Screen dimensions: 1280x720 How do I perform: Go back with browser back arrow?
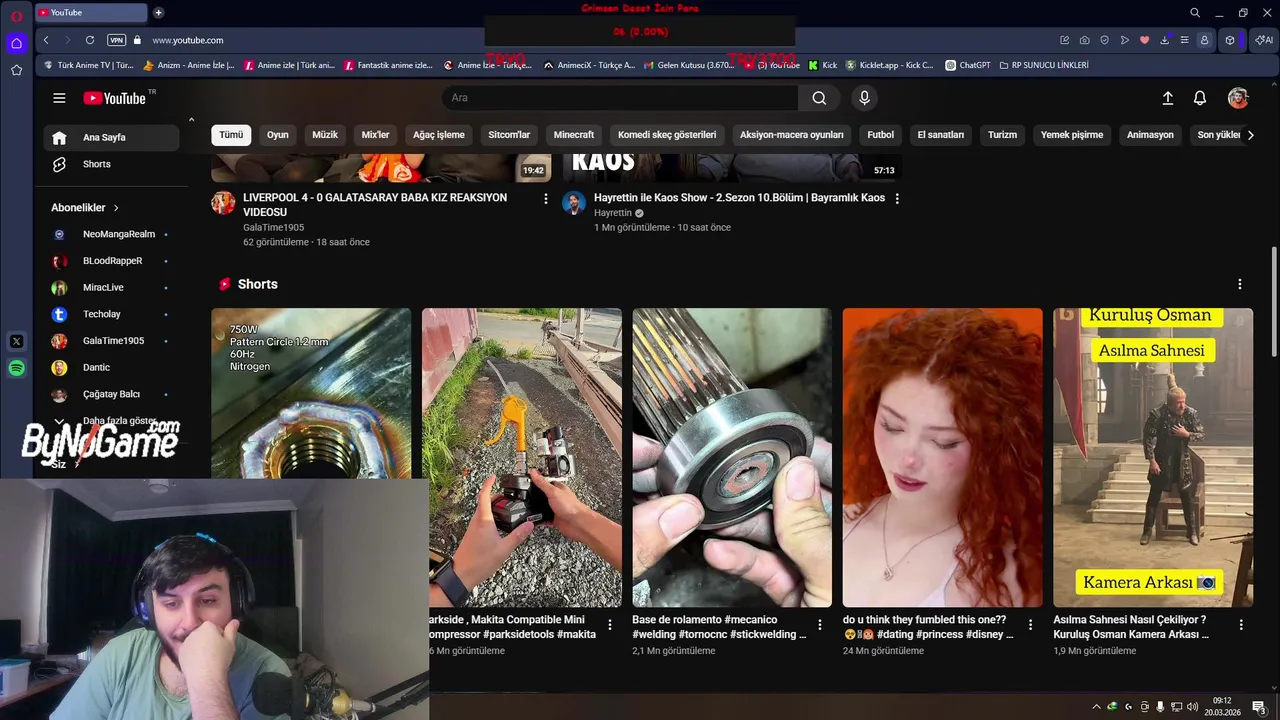click(x=46, y=40)
